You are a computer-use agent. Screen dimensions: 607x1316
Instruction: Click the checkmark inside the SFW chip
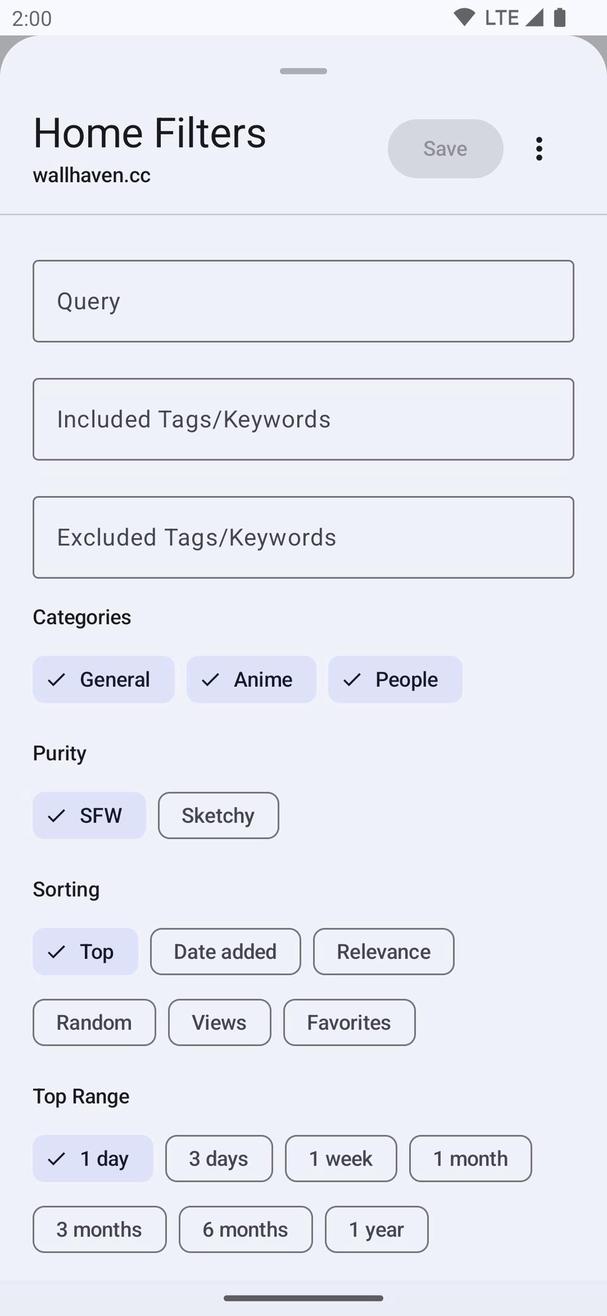57,815
